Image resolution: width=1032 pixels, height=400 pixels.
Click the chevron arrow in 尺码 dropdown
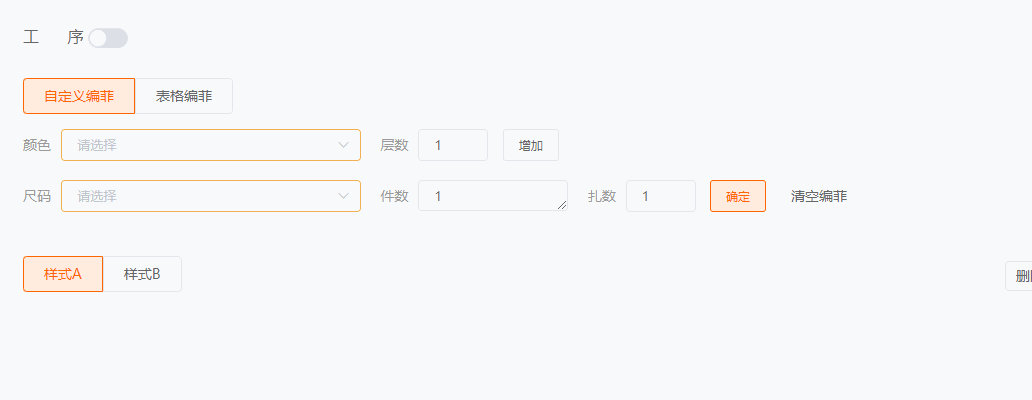coord(343,196)
